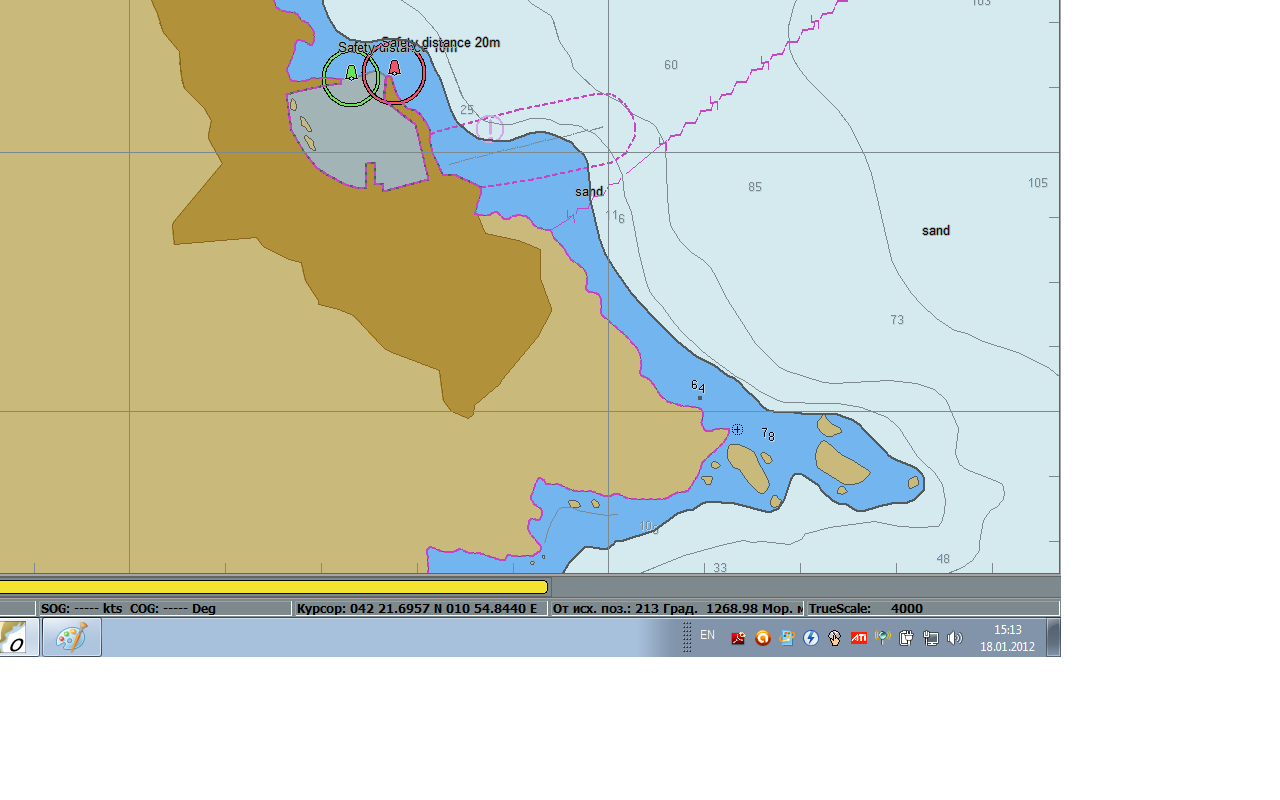The height and width of the screenshot is (800, 1280).
Task: Click the TrueScale 4000 status field
Action: pyautogui.click(x=930, y=608)
